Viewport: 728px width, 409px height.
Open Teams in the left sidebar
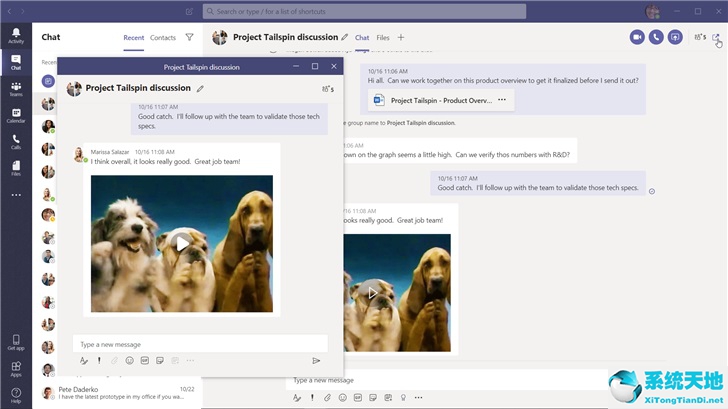tap(16, 89)
